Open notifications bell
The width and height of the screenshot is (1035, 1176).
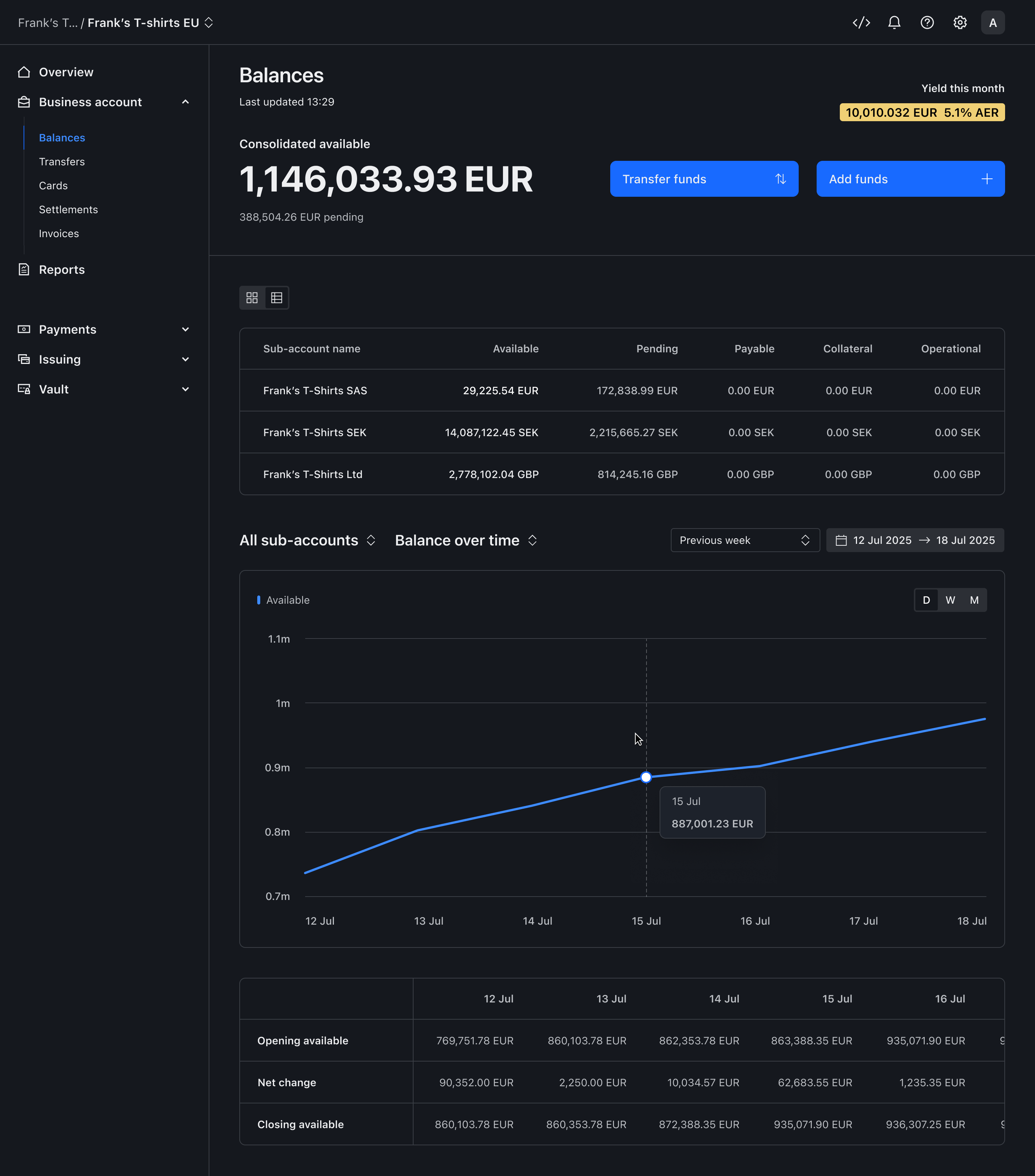(894, 22)
